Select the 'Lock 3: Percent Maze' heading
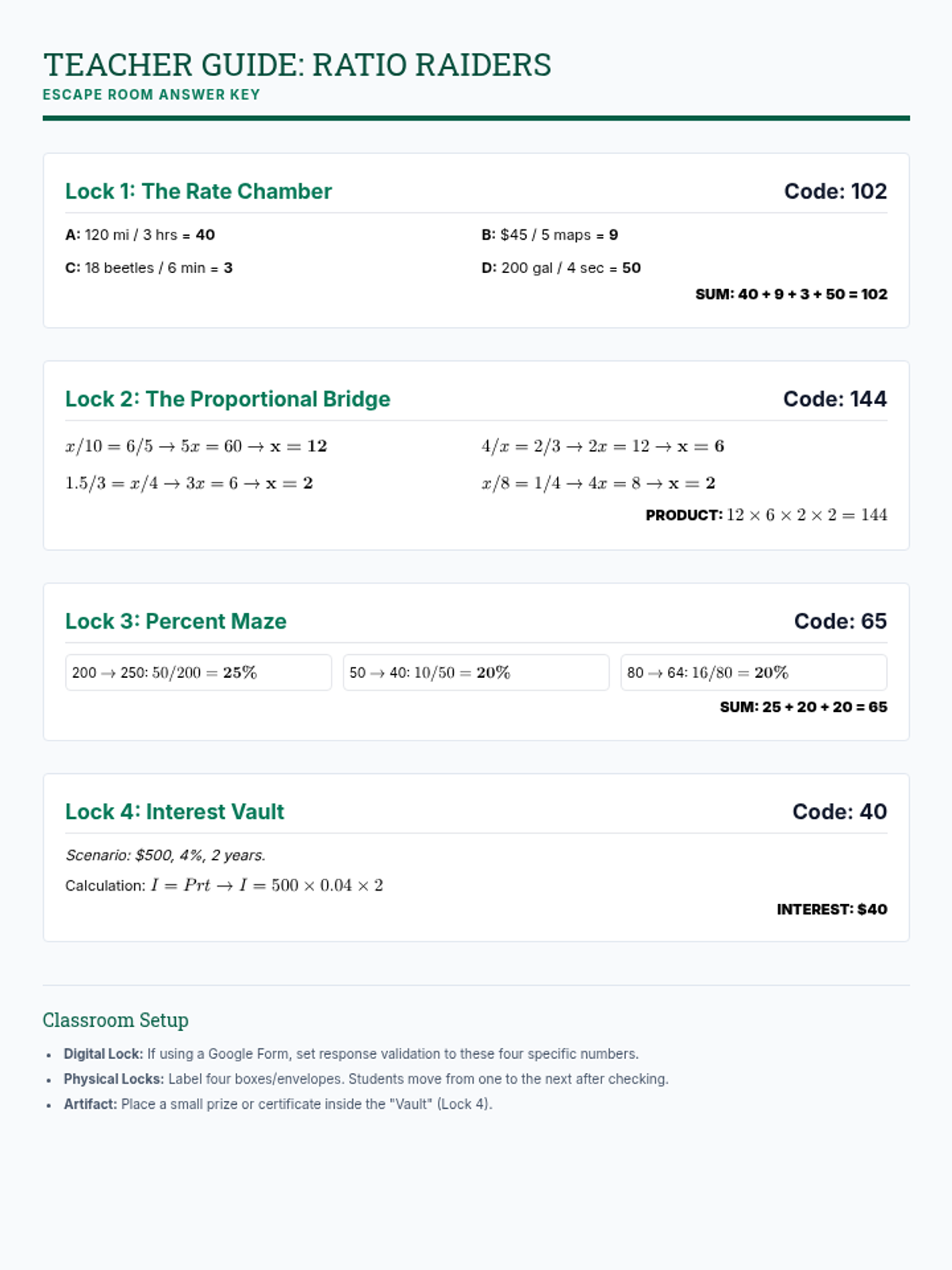The width and height of the screenshot is (952, 1270). 175,622
